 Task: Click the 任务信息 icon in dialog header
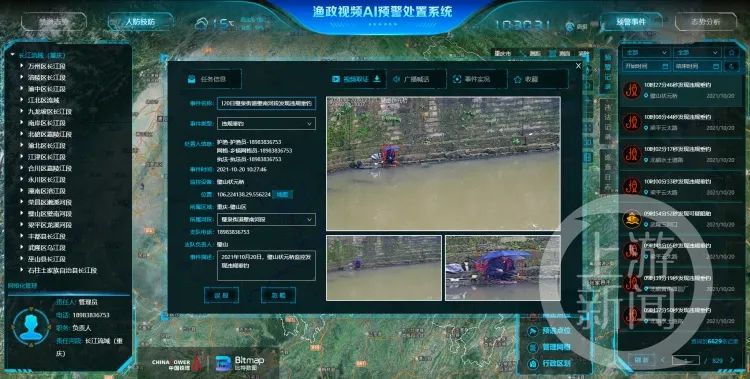point(191,79)
